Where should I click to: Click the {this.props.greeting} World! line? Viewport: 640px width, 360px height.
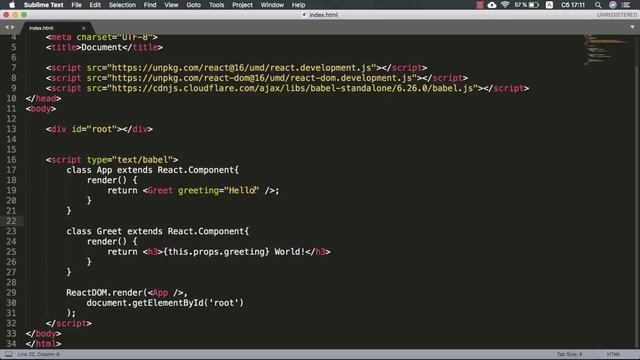(x=219, y=251)
